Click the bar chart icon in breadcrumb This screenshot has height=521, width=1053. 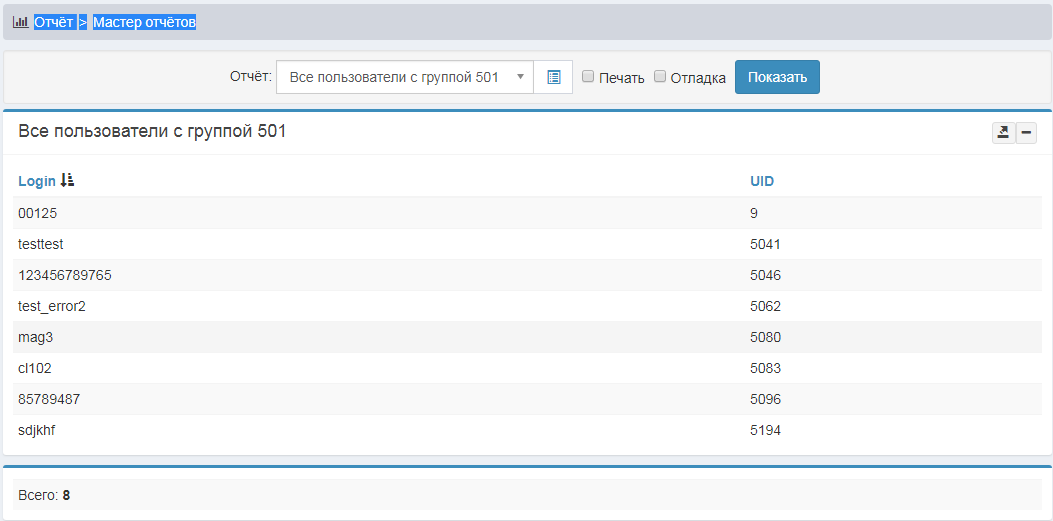(20, 22)
